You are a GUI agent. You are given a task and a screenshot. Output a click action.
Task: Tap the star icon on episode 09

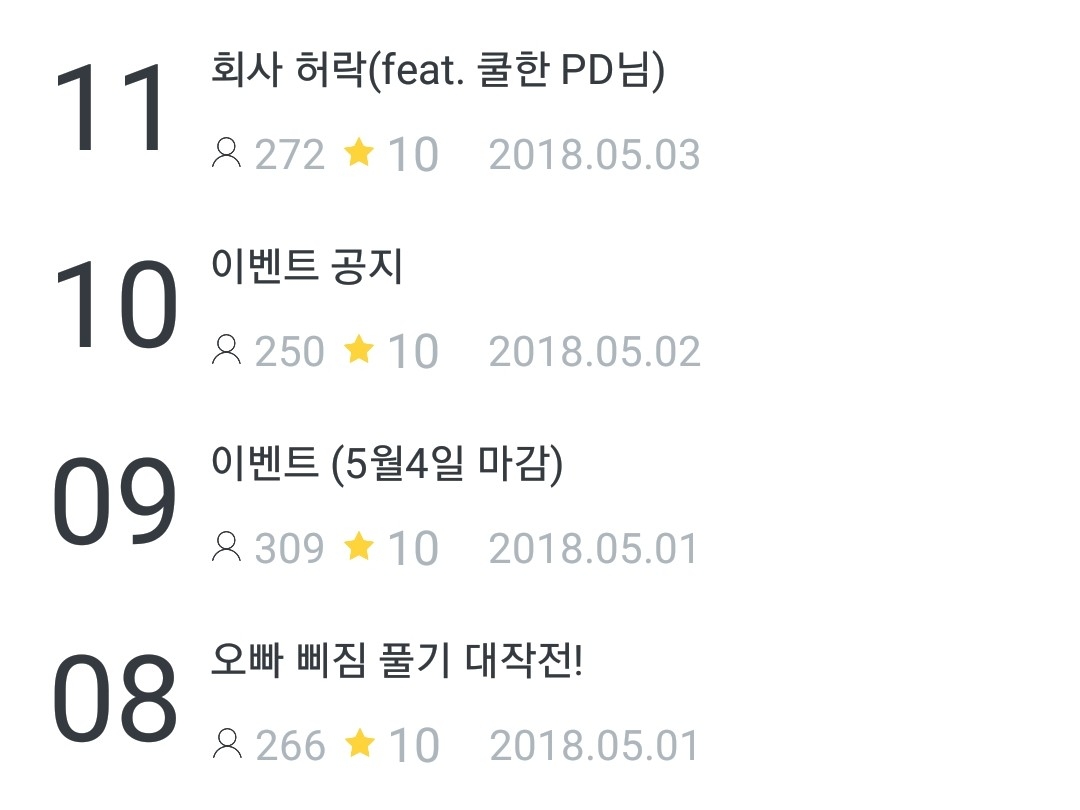[358, 547]
